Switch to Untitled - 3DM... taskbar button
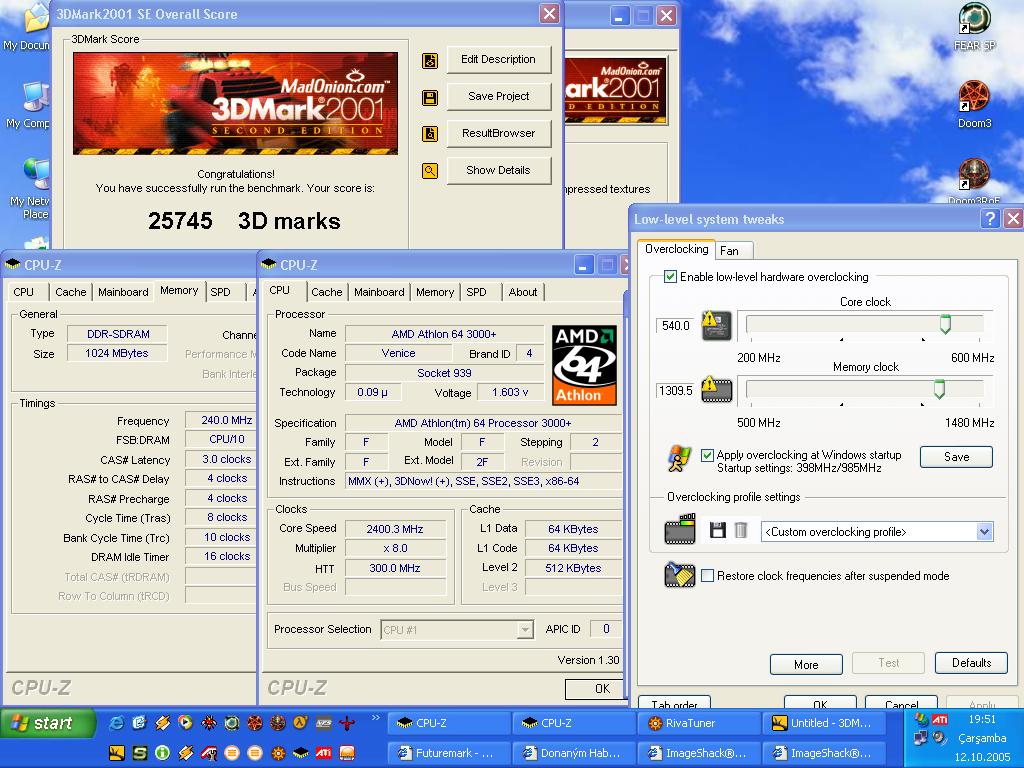Screen dimensions: 1024x768 coord(824,723)
